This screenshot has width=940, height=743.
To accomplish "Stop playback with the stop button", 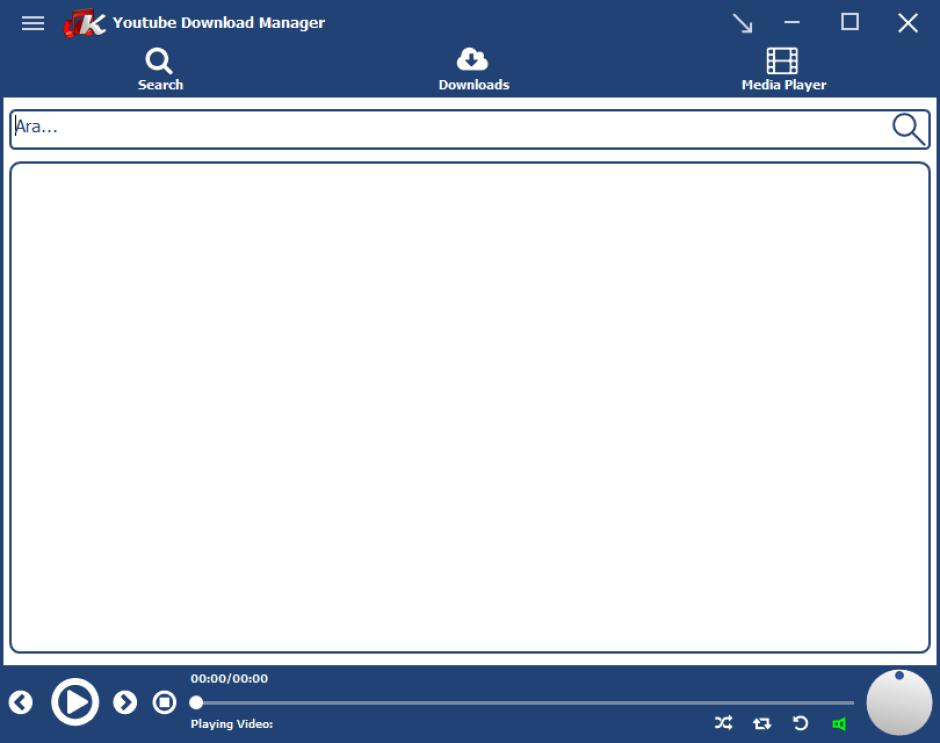I will click(x=164, y=702).
